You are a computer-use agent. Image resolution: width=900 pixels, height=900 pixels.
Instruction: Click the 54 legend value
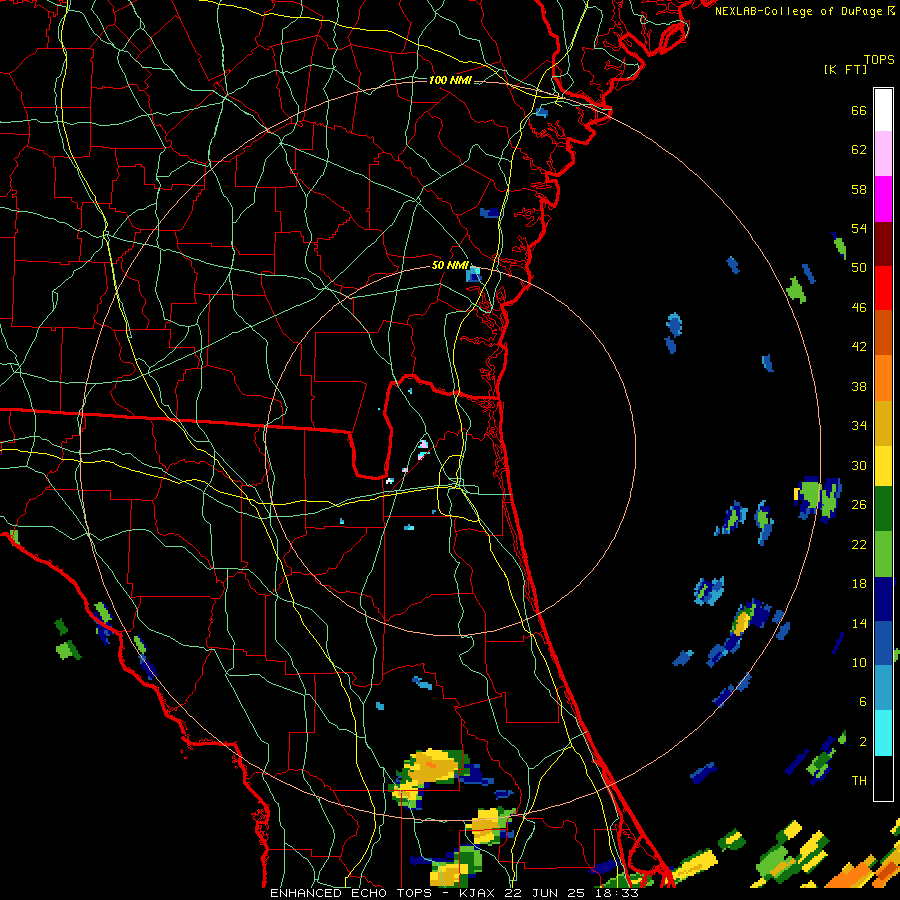[859, 228]
